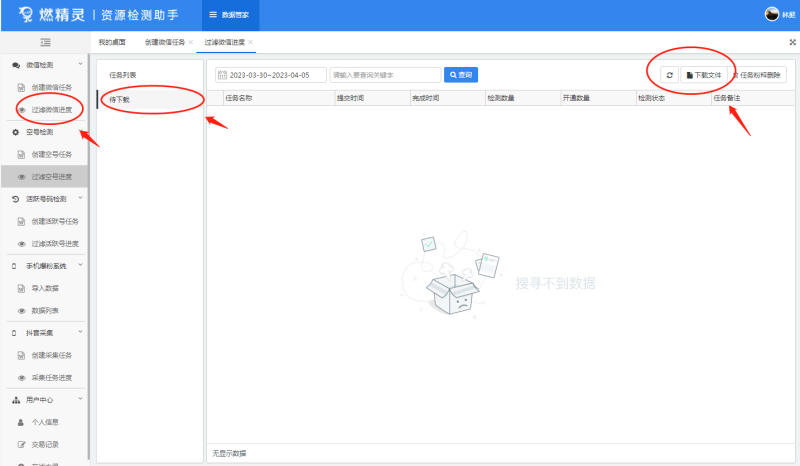
Task: Collapse the 微信检测 sidebar section
Action: (x=80, y=65)
